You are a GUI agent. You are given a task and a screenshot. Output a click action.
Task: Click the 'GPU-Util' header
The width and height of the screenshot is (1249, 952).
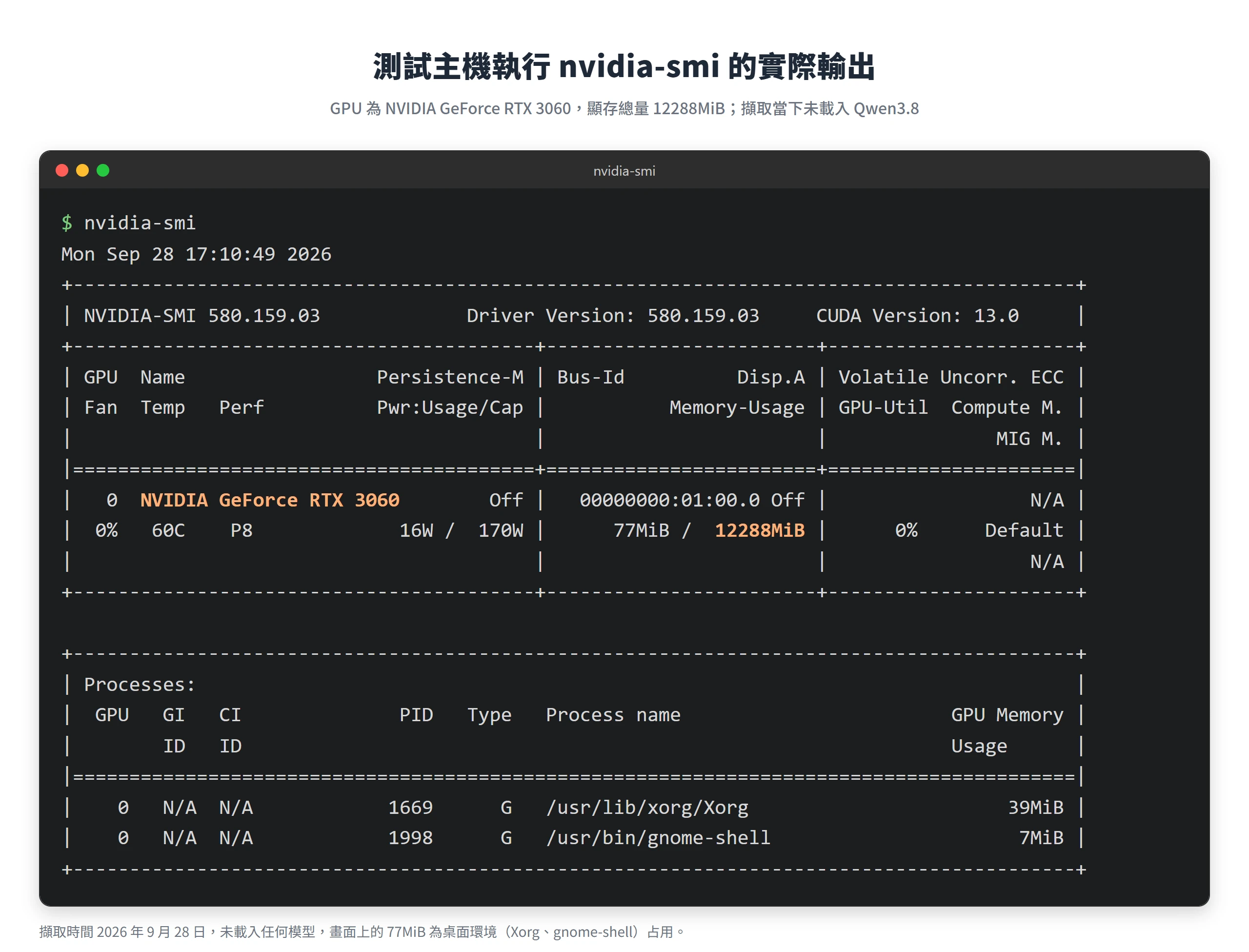point(884,407)
